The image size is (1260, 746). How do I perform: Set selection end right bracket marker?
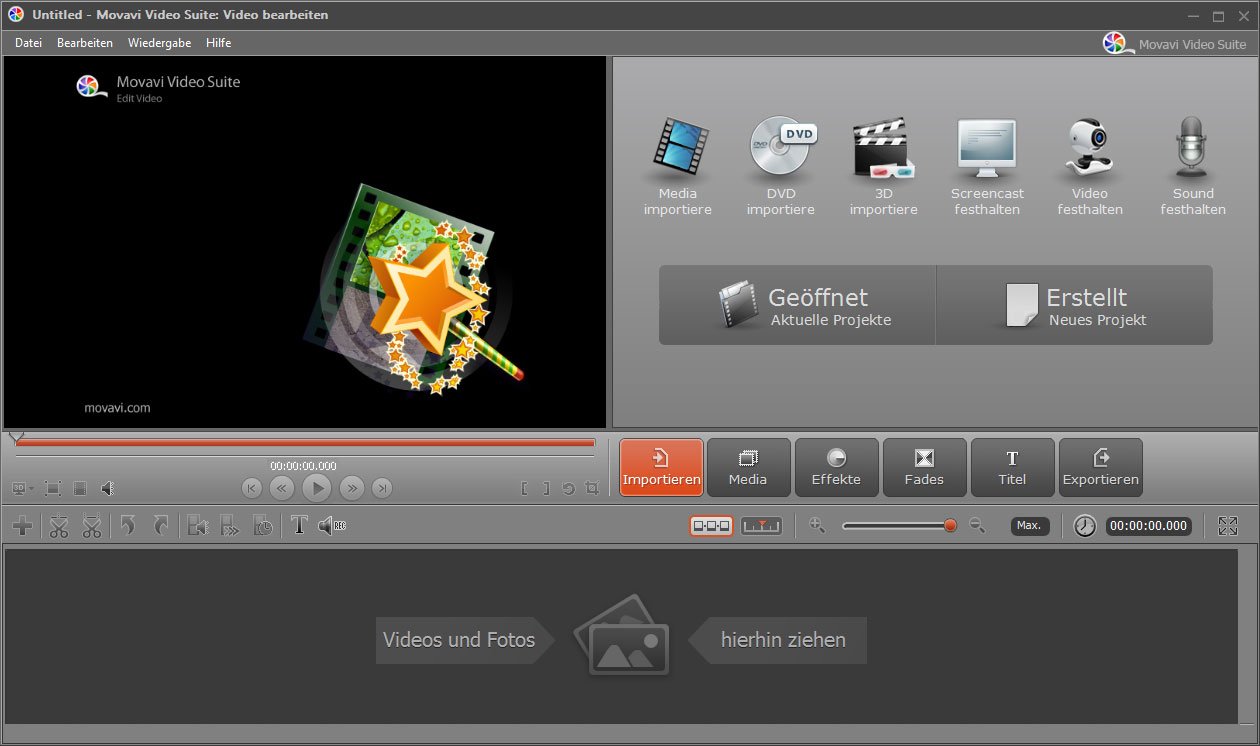(x=546, y=488)
